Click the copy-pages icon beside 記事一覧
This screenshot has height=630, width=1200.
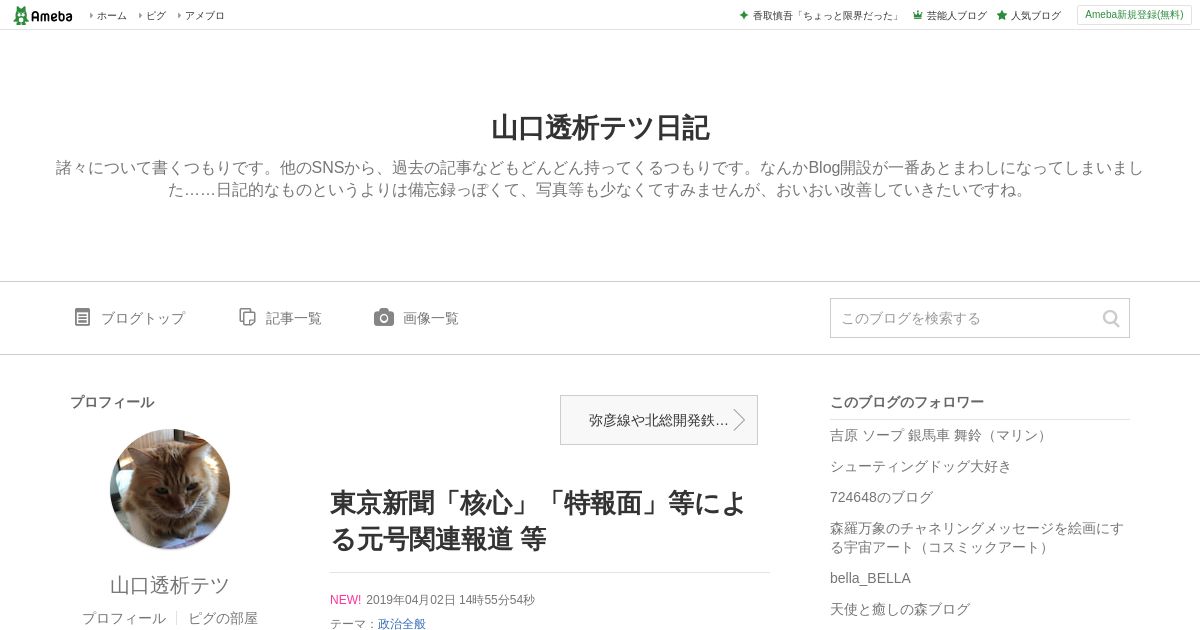(x=247, y=317)
